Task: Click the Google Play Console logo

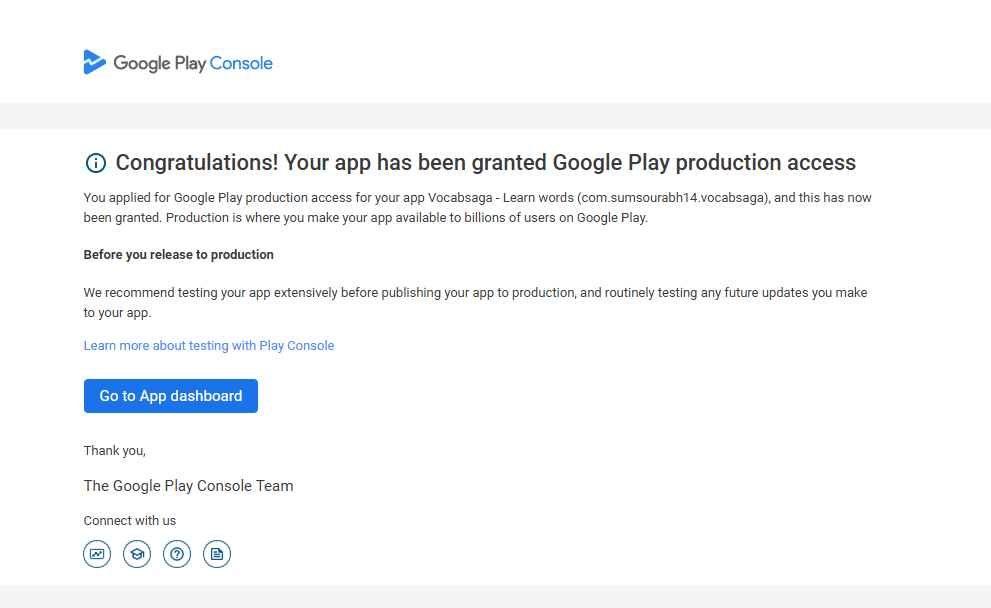Action: (178, 63)
